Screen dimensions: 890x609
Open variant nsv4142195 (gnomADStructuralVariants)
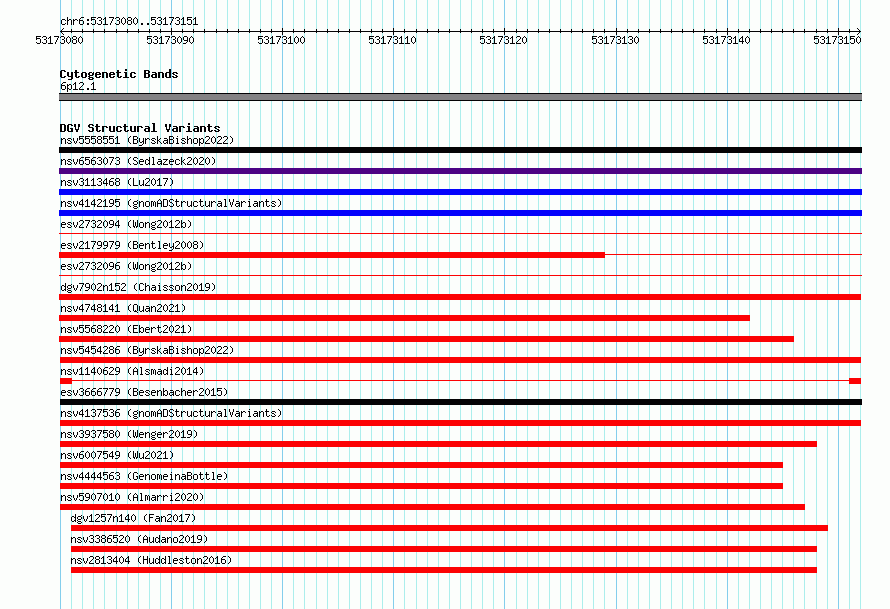click(x=171, y=203)
